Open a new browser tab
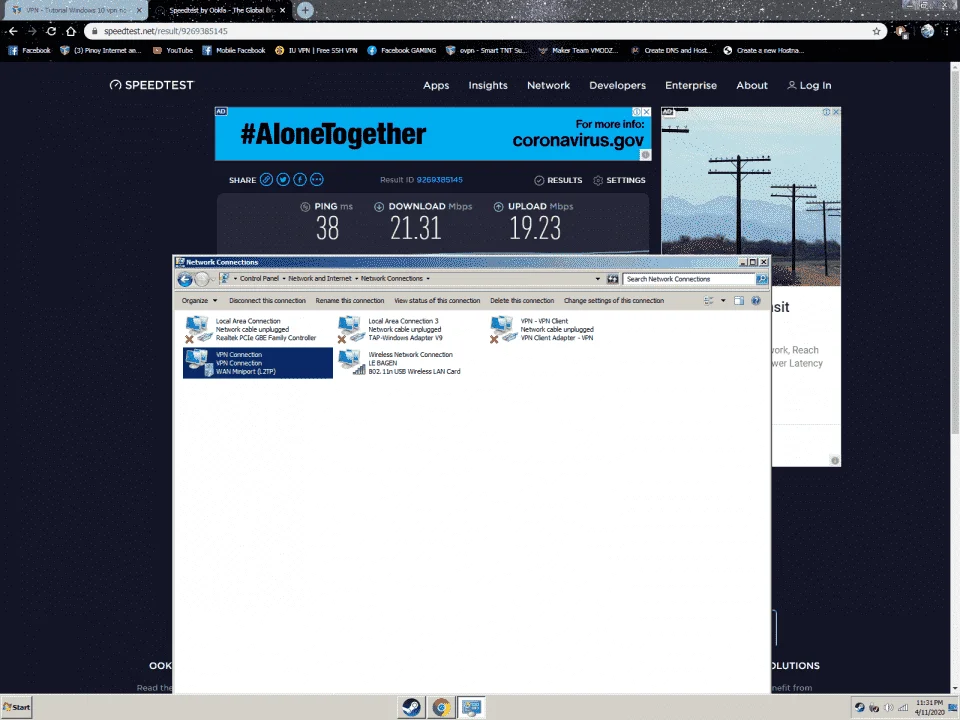The width and height of the screenshot is (960, 720). point(305,10)
